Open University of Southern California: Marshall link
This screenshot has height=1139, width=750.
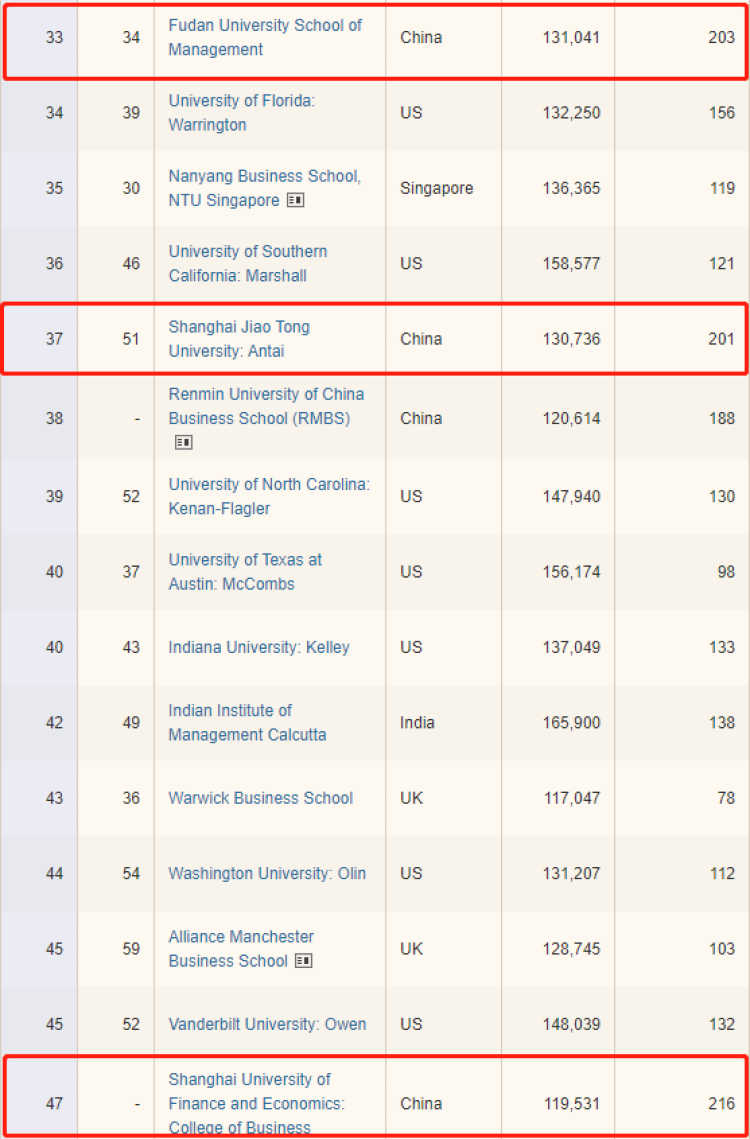[x=248, y=264]
